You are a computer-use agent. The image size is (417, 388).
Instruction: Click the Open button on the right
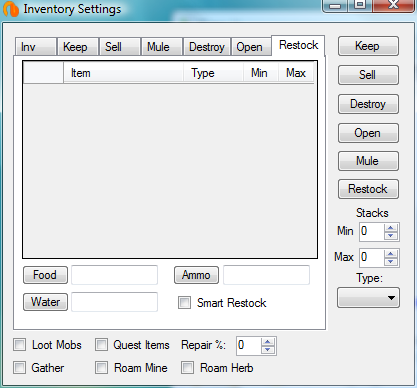(368, 133)
